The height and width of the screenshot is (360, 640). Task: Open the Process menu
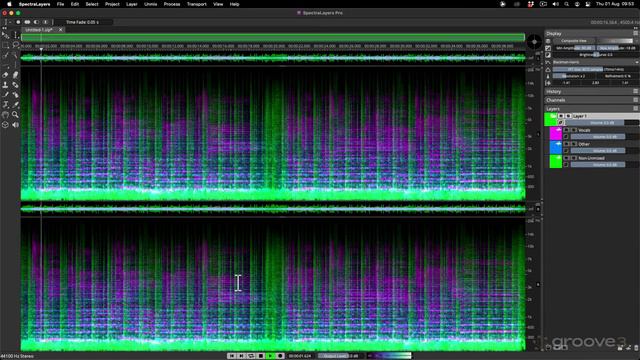pos(172,4)
